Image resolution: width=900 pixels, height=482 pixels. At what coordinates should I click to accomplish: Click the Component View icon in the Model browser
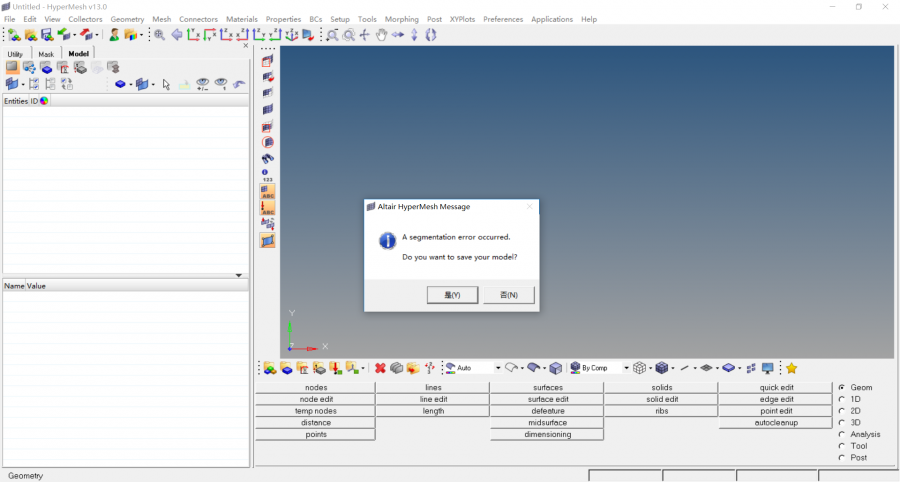[46, 68]
